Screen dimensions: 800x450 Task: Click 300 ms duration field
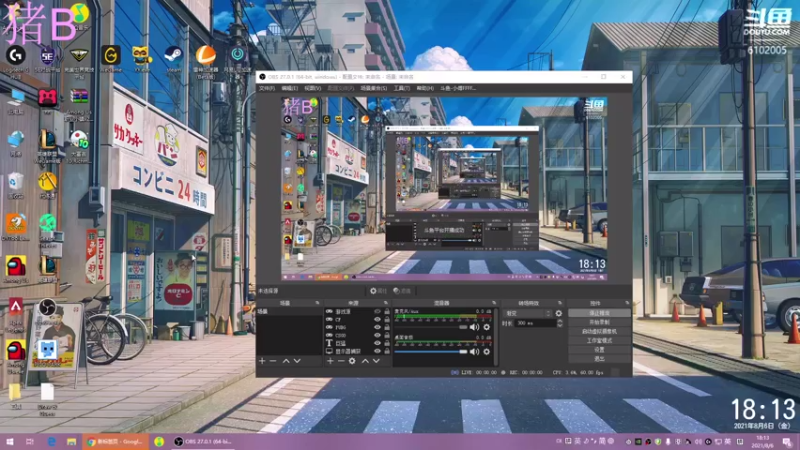[535, 323]
